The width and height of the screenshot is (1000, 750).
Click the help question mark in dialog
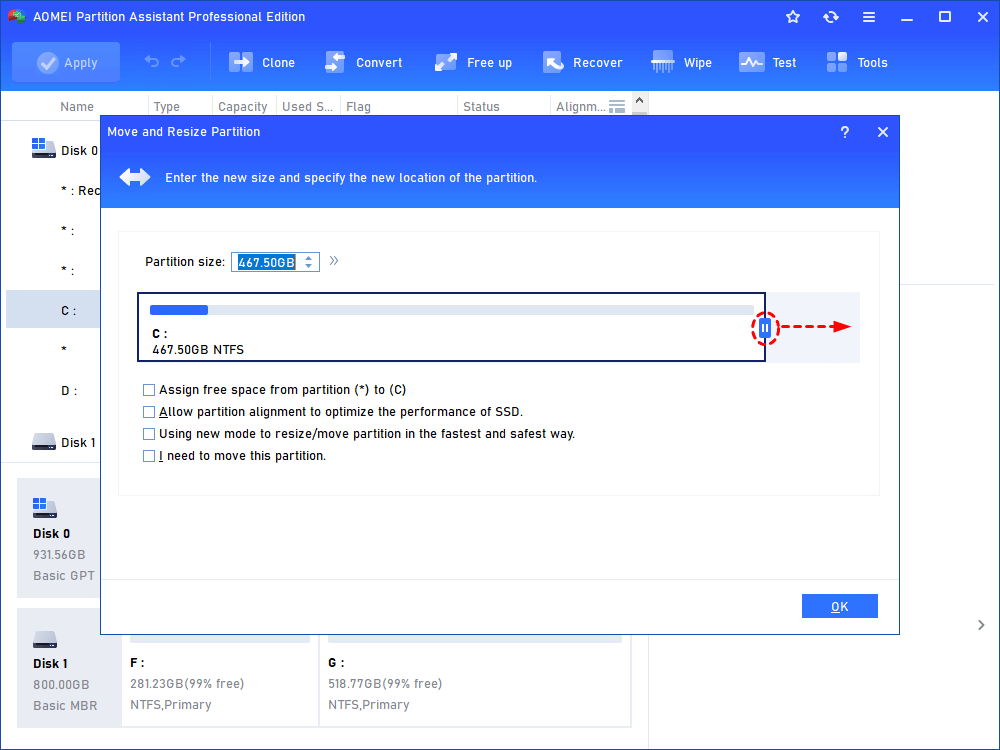click(845, 132)
